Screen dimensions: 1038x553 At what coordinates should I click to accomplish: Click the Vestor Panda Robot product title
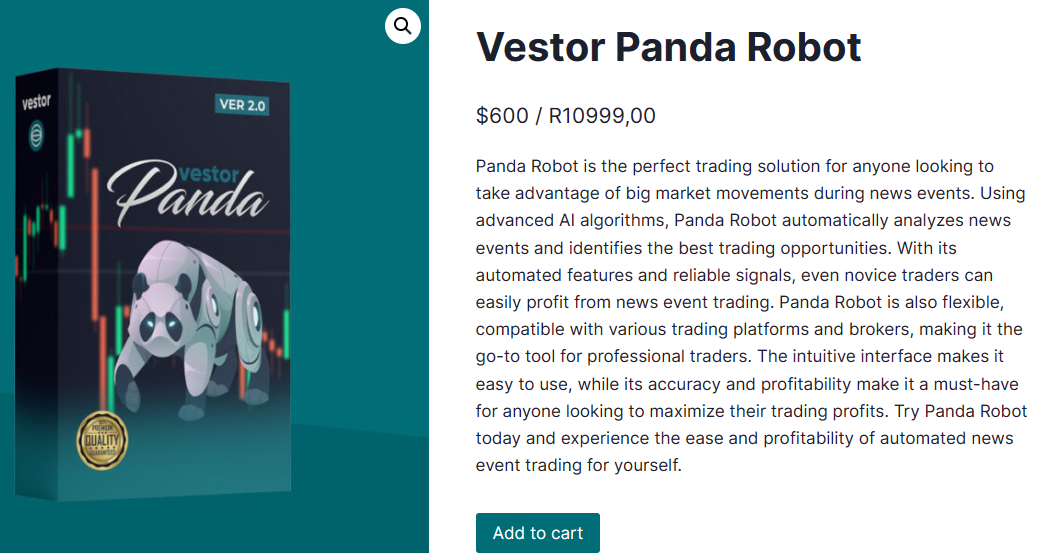point(669,47)
